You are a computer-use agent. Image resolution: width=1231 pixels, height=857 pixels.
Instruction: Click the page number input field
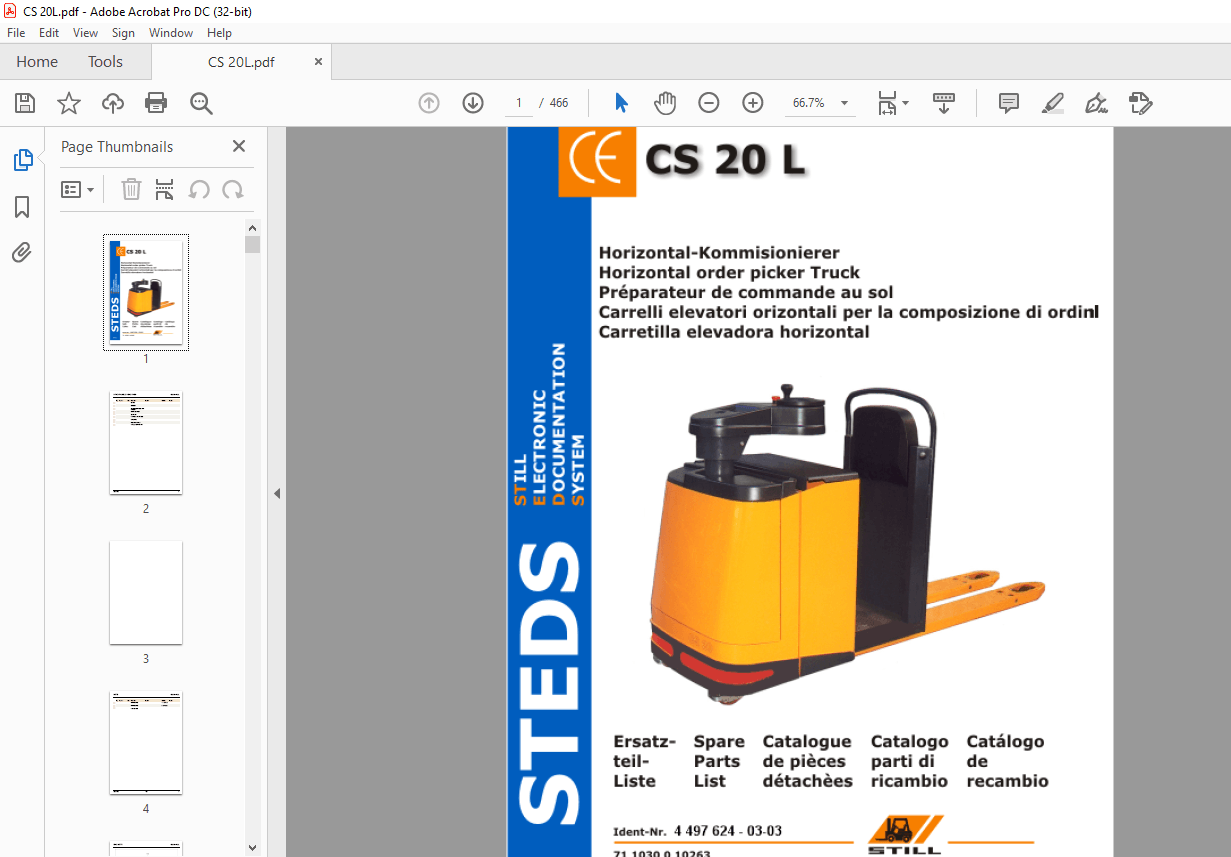(518, 103)
